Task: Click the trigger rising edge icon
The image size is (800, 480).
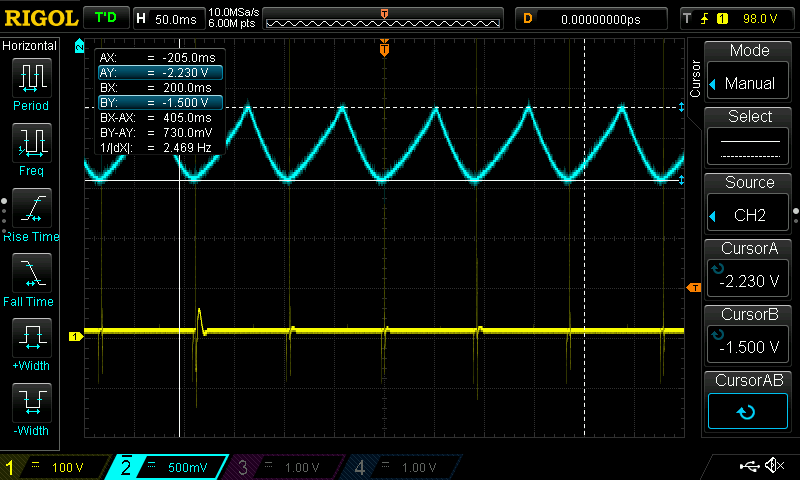Action: [x=704, y=19]
